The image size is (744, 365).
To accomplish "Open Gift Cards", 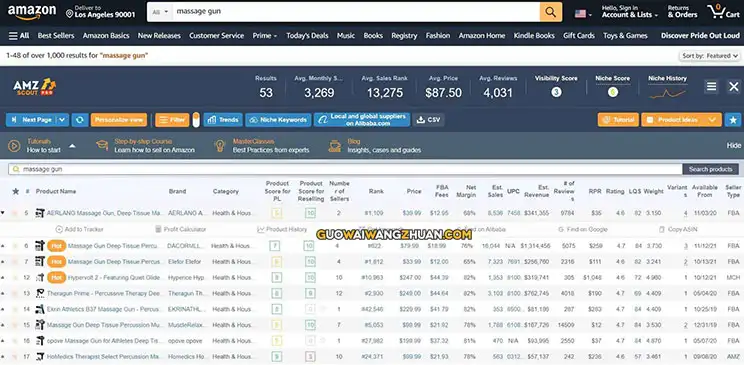I will [579, 36].
